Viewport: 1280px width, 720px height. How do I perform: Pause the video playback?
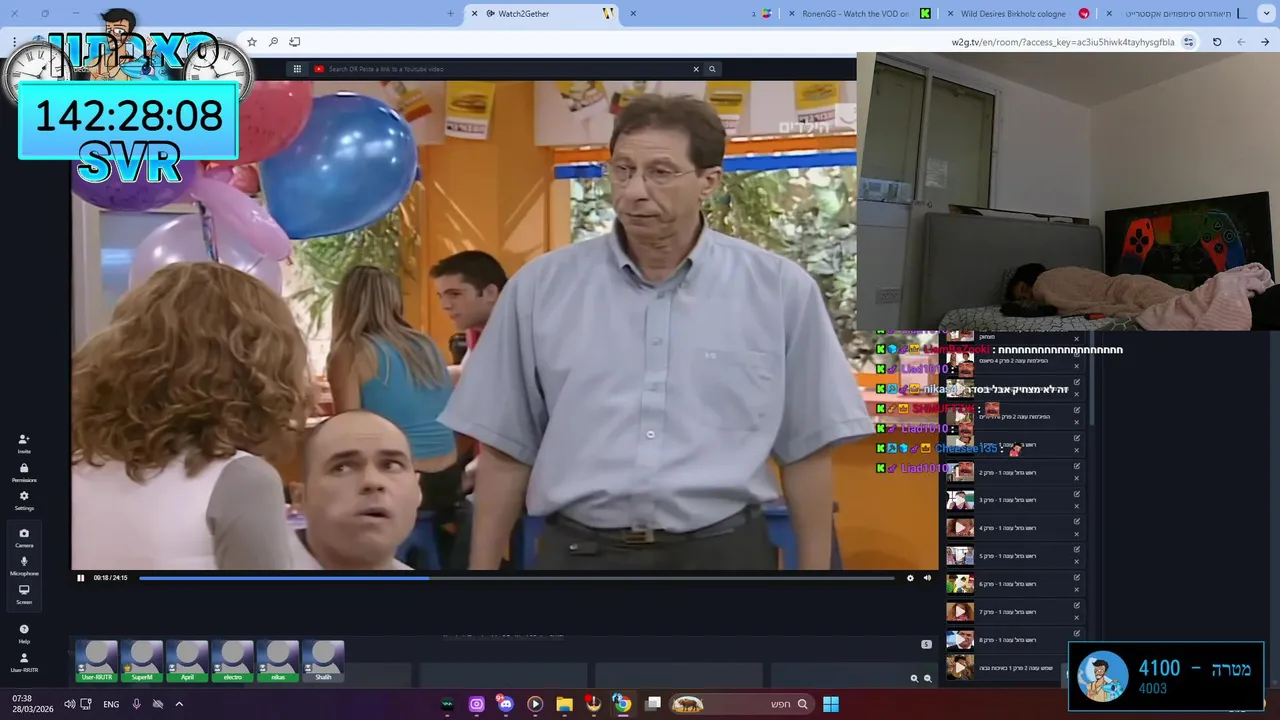[81, 578]
